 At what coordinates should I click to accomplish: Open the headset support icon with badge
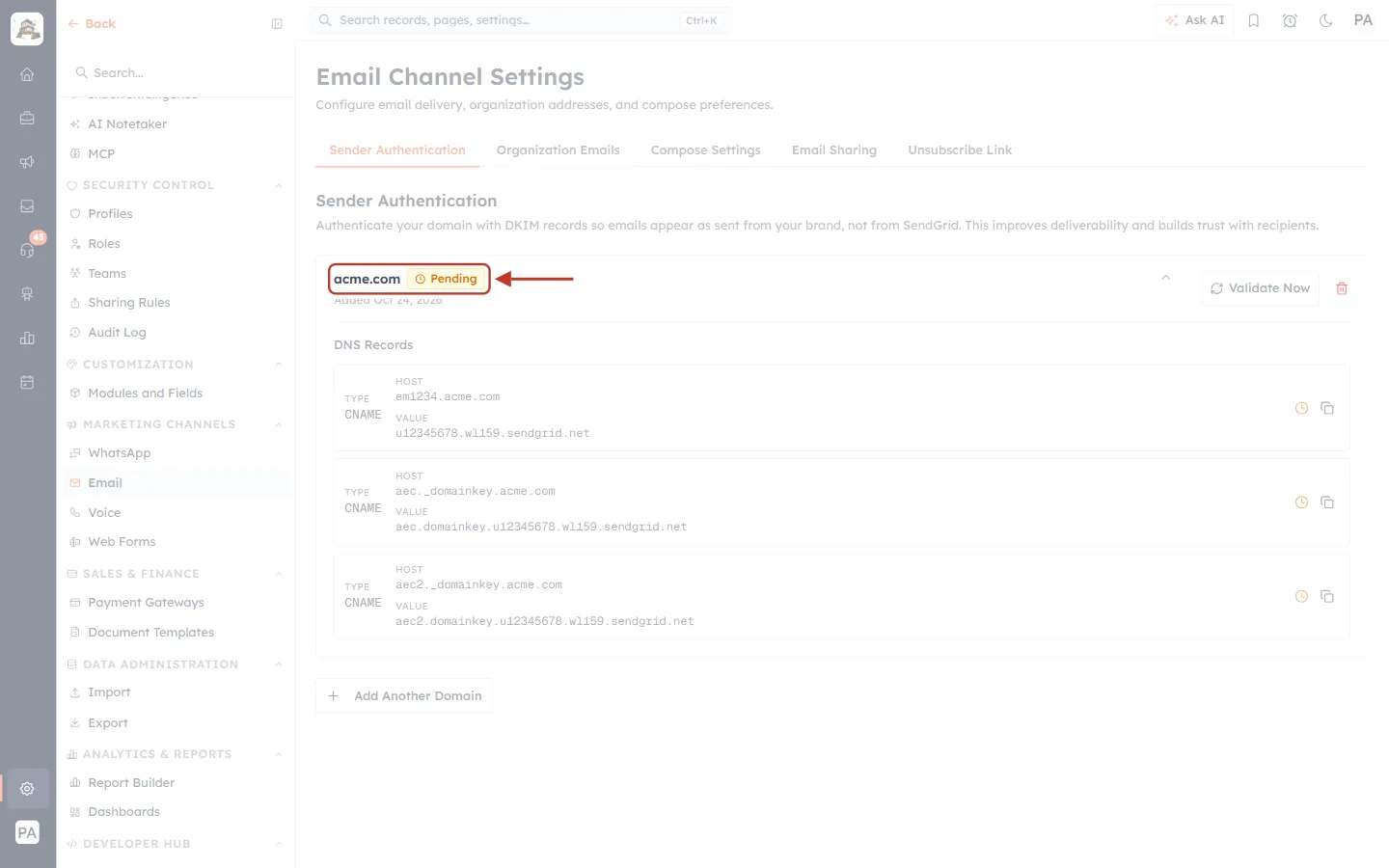27,250
